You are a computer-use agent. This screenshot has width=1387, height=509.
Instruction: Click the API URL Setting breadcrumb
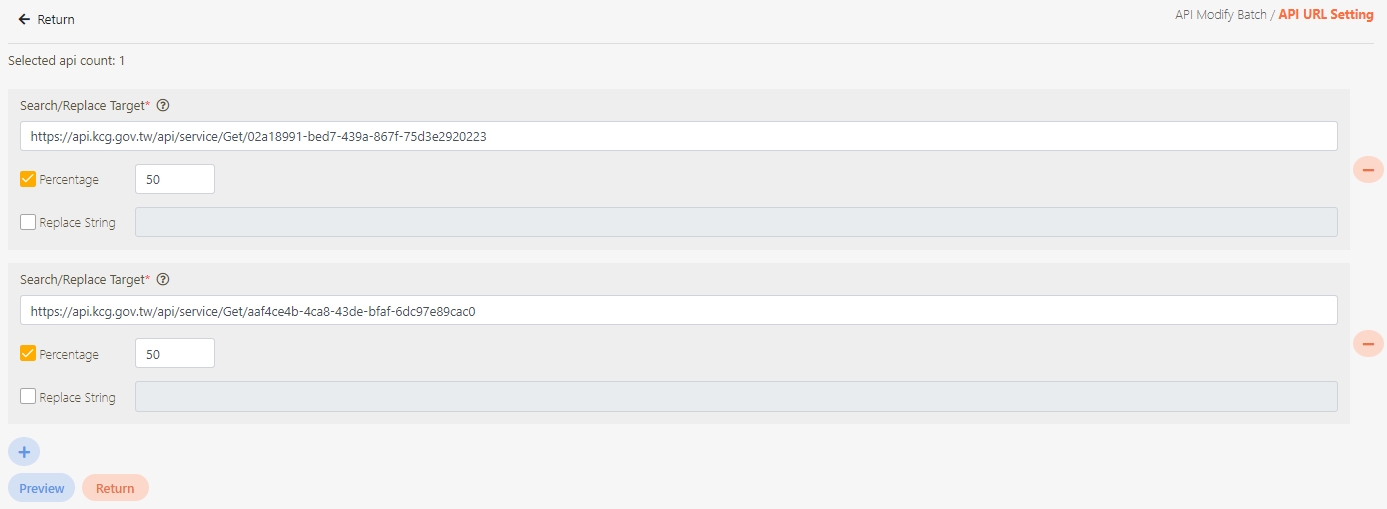coord(1326,15)
